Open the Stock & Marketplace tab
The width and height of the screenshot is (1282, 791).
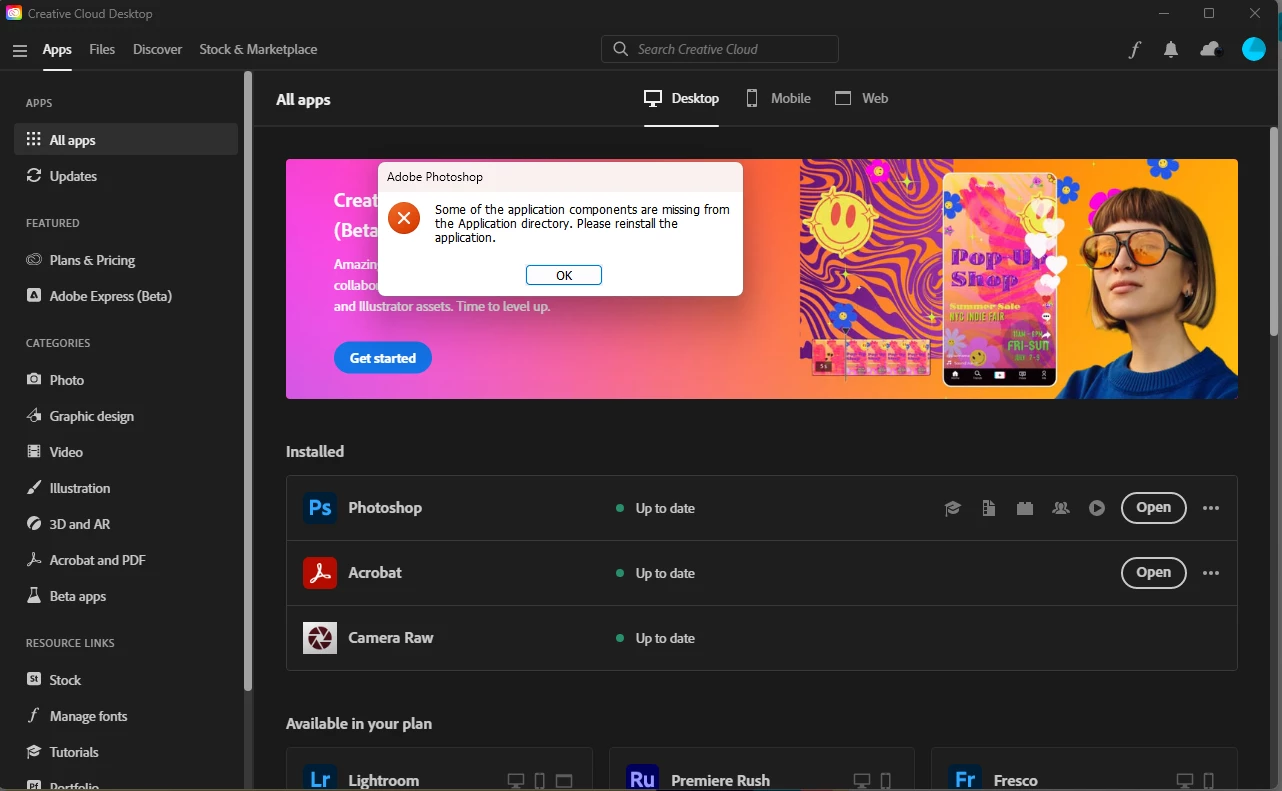pyautogui.click(x=258, y=49)
